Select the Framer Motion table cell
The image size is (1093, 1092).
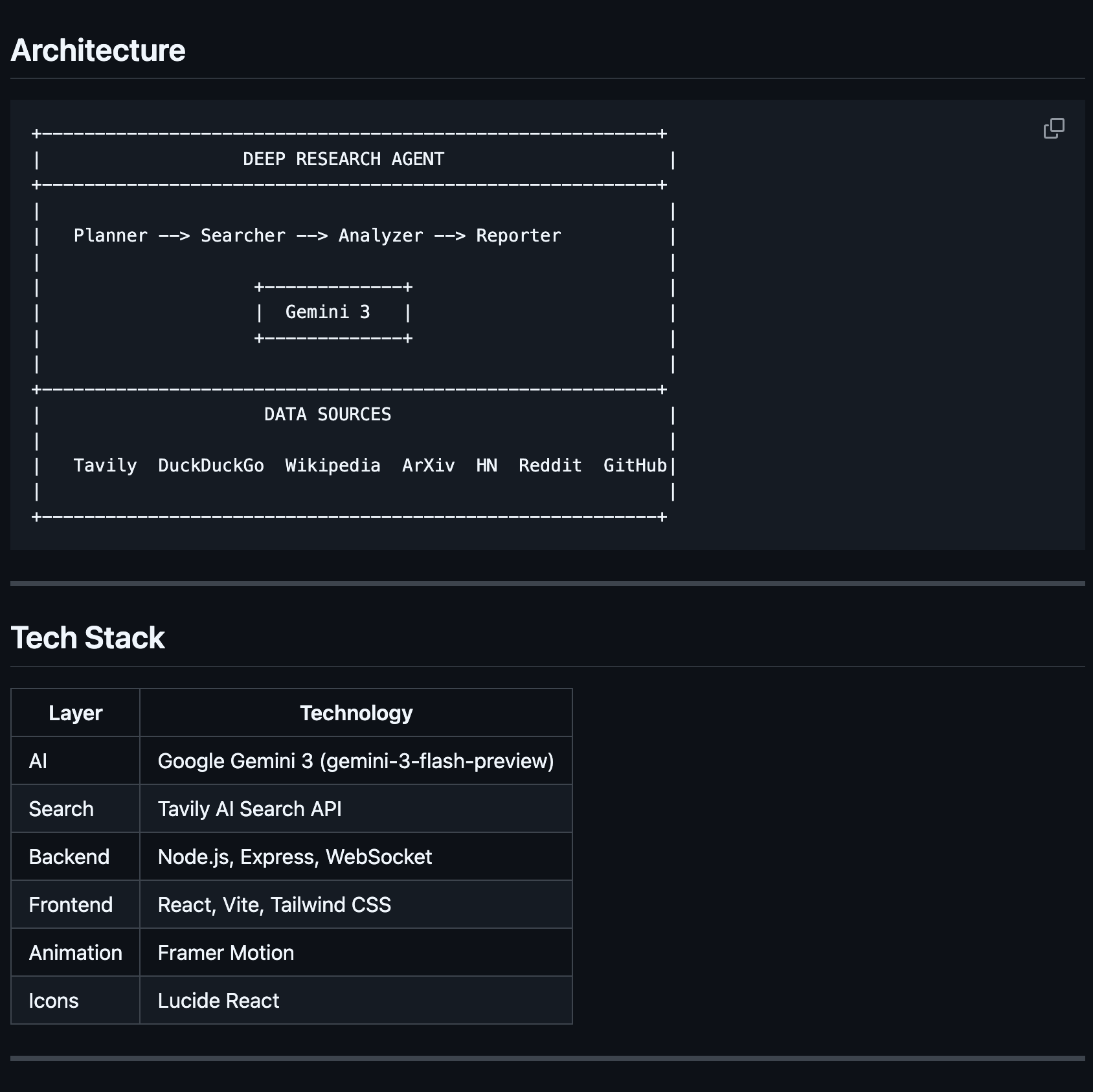coord(225,953)
